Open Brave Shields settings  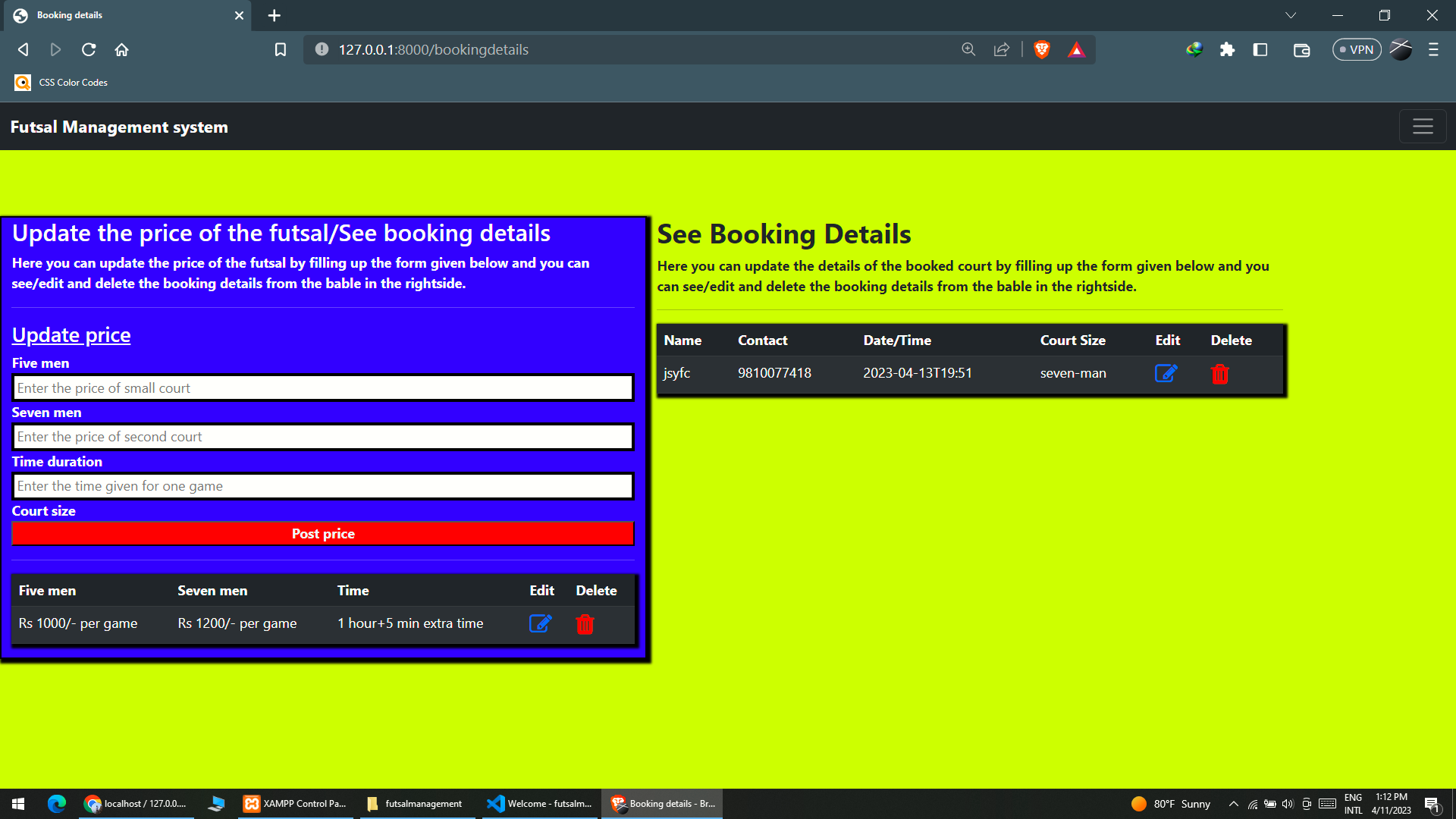tap(1041, 49)
